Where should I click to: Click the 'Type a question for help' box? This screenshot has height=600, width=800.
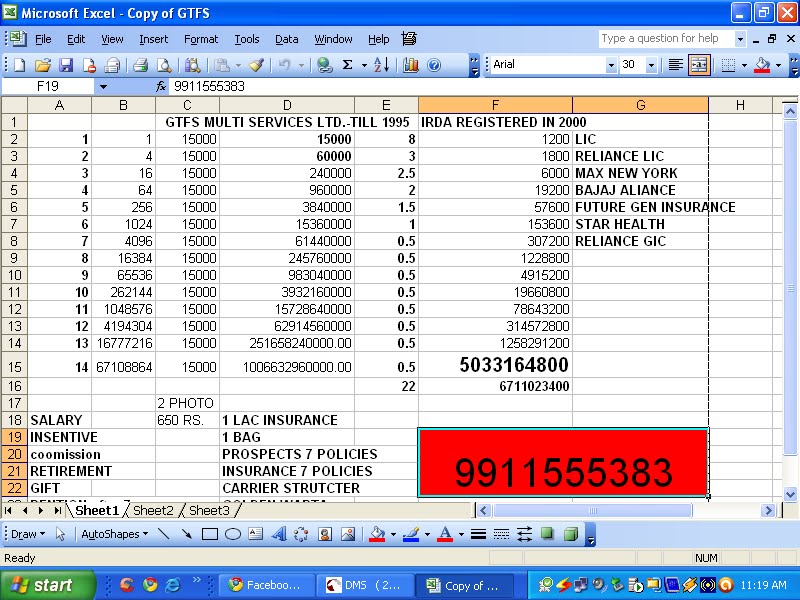pos(666,38)
